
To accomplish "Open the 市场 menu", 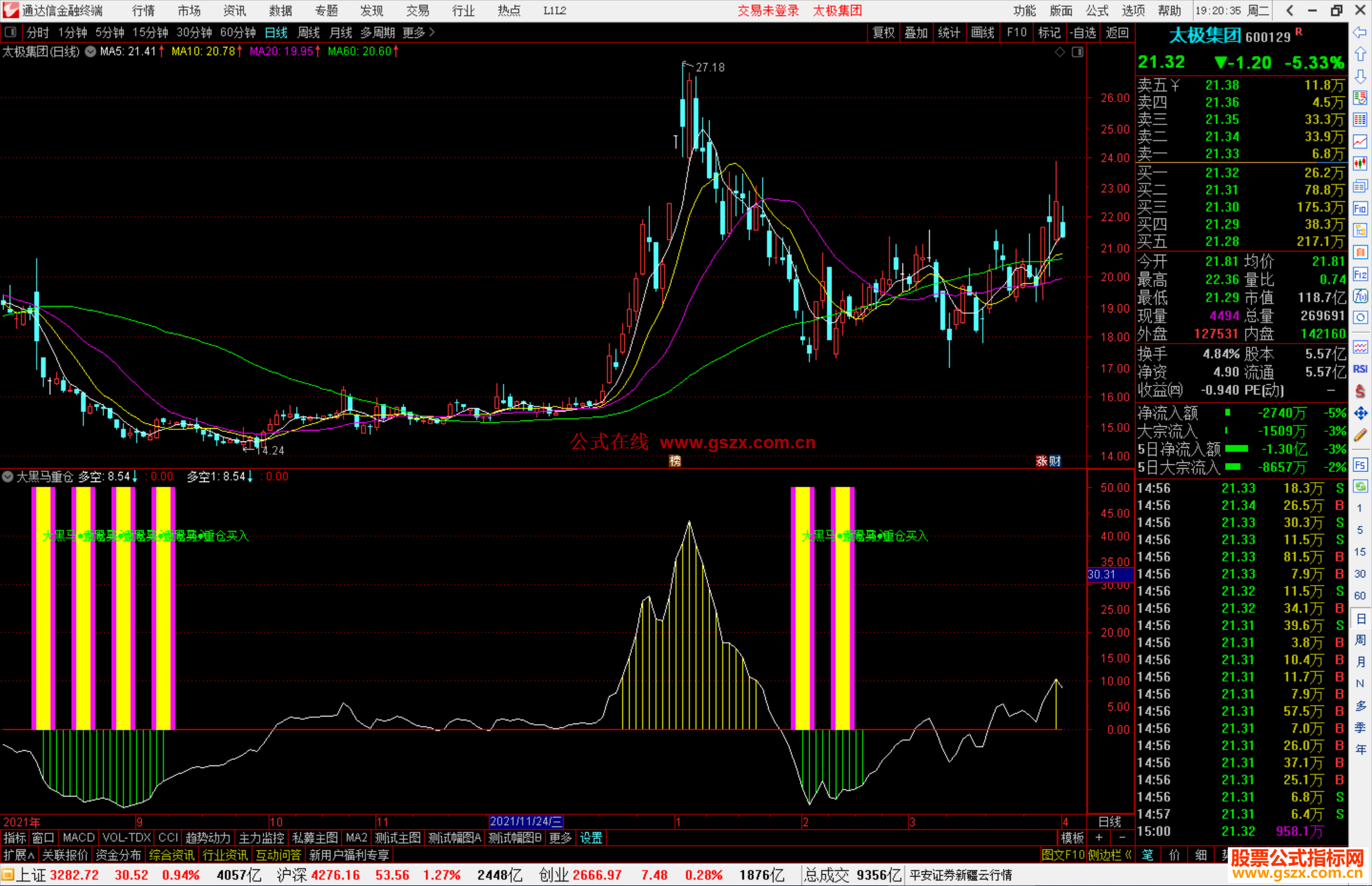I will pyautogui.click(x=189, y=10).
